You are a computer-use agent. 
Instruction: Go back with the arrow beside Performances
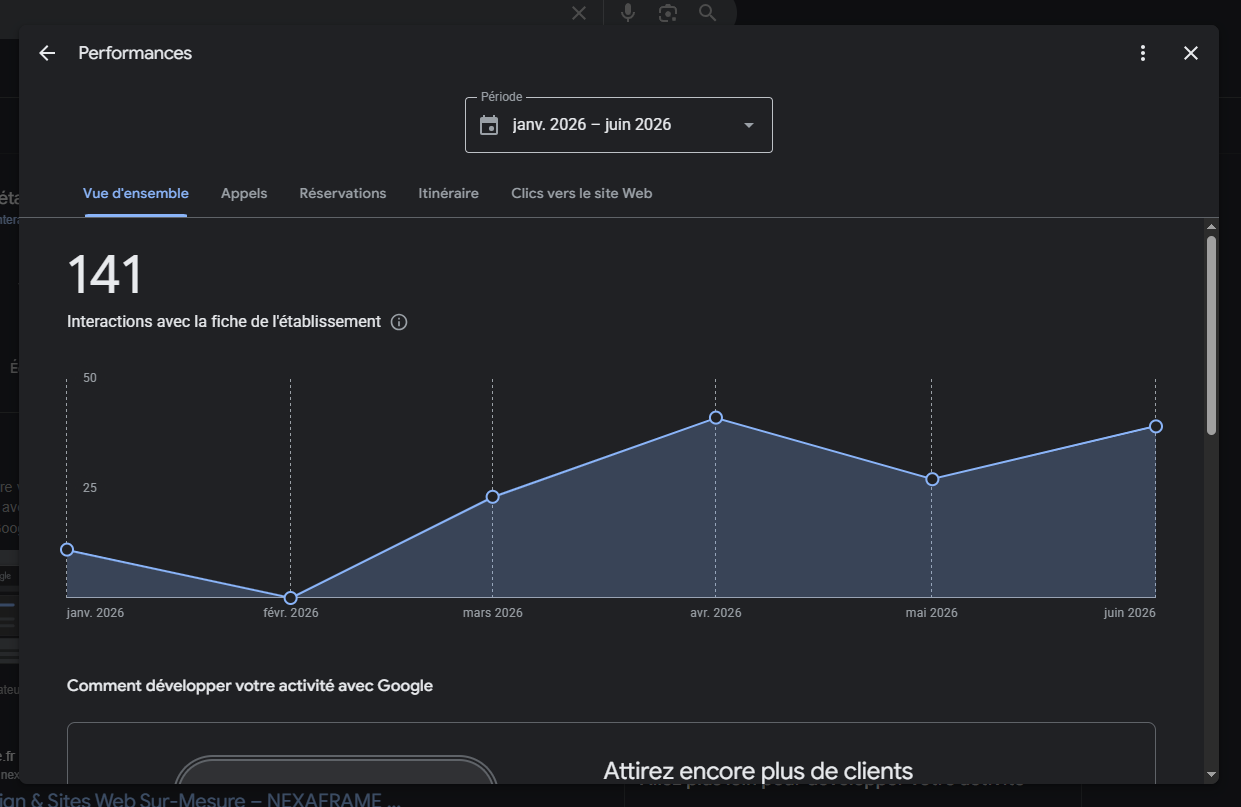(x=47, y=53)
